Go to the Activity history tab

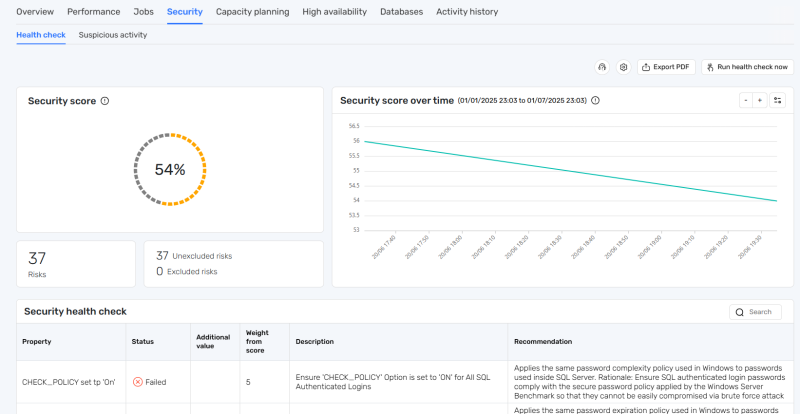click(x=467, y=12)
